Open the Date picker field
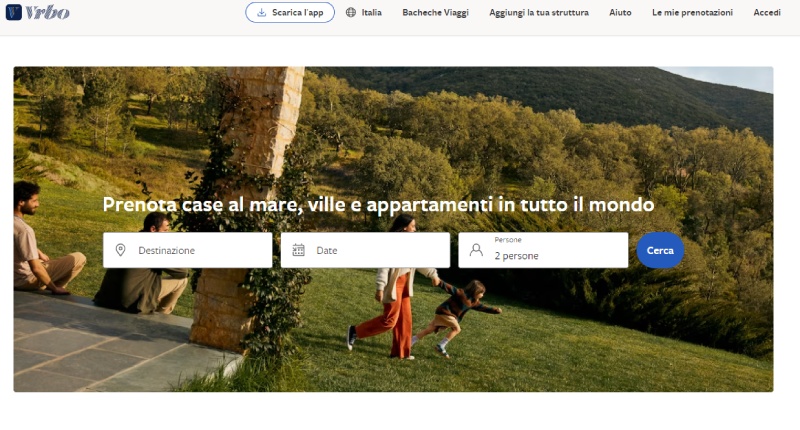 (365, 250)
